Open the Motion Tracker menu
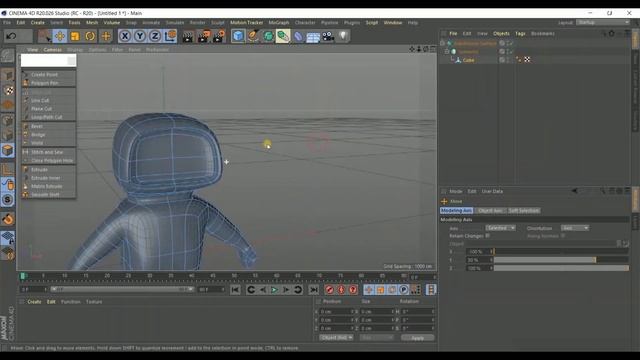The width and height of the screenshot is (640, 360). coord(247,22)
